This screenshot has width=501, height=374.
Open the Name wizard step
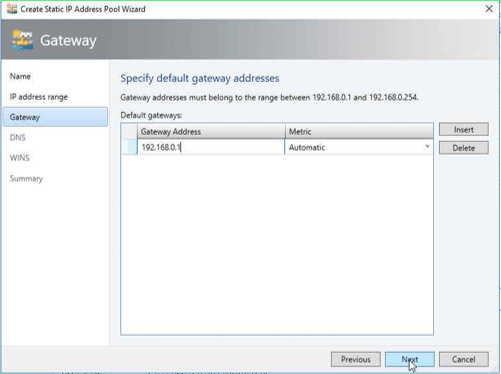click(x=20, y=76)
